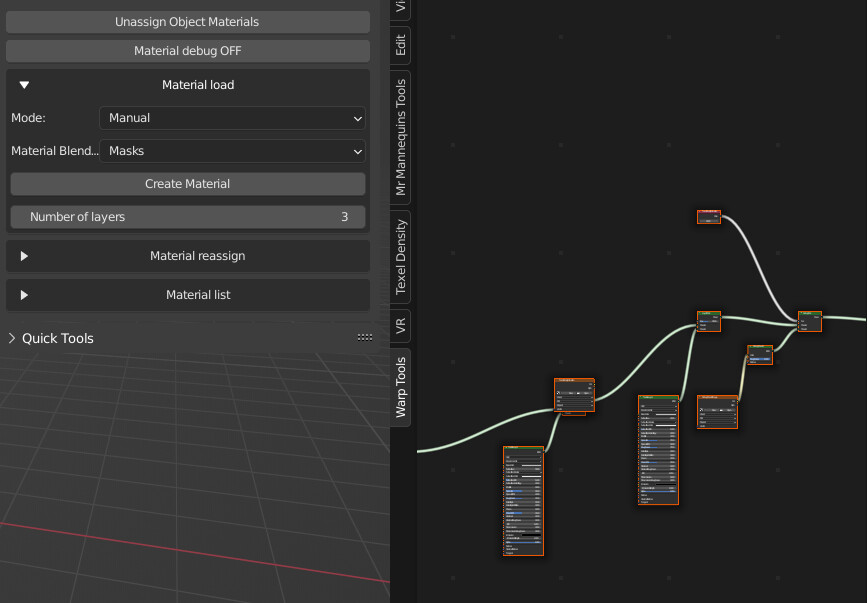Select the Edit sidebar tab

tap(399, 45)
